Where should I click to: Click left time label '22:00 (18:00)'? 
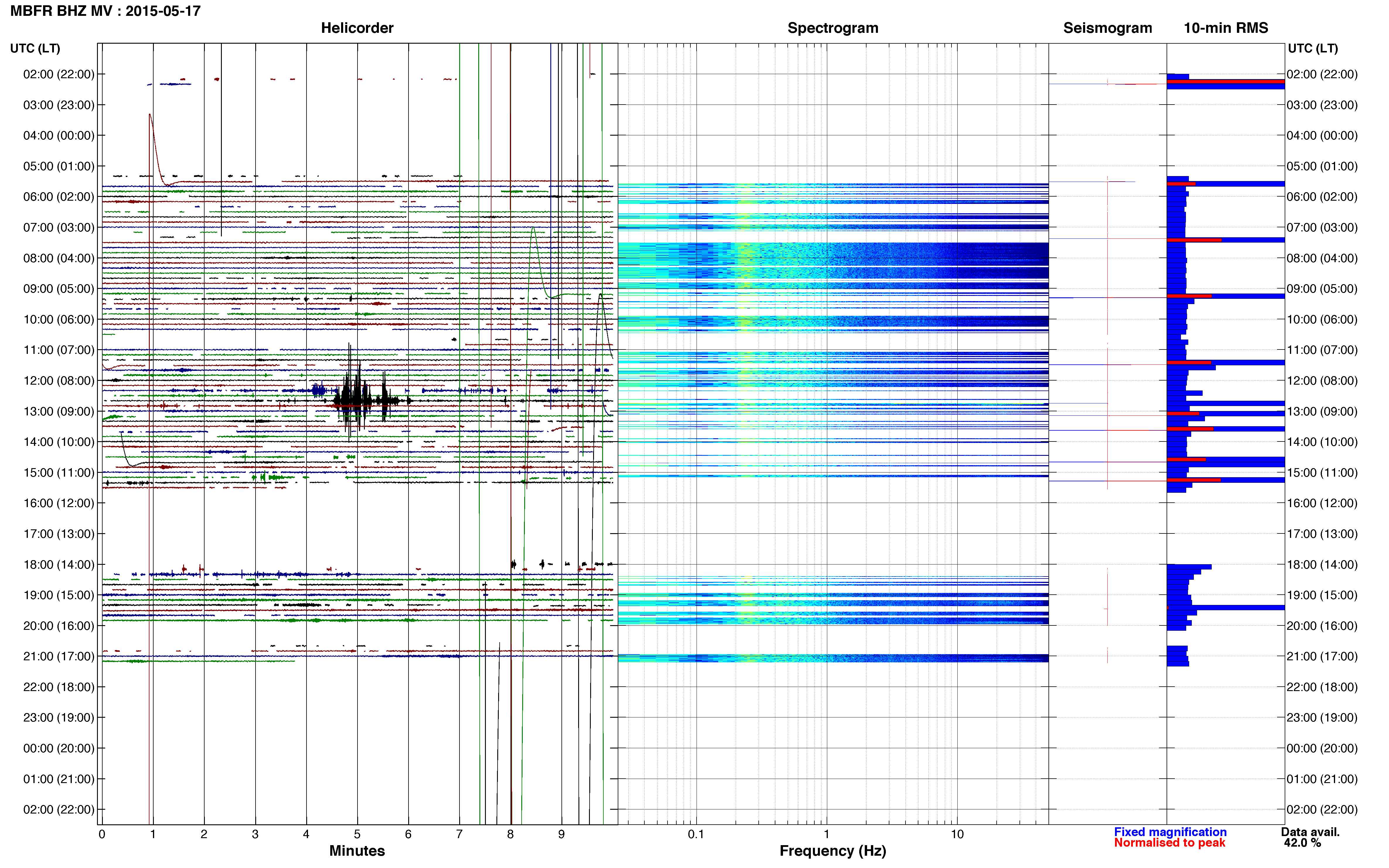tap(59, 687)
